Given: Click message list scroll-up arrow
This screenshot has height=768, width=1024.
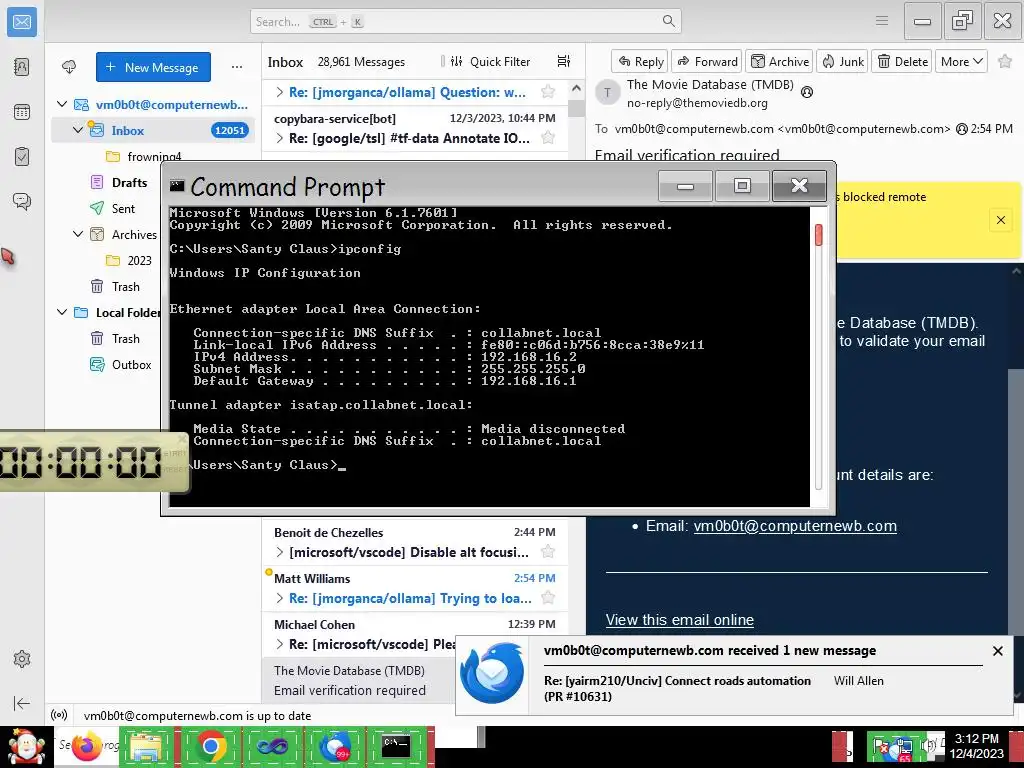Looking at the screenshot, I should 576,88.
